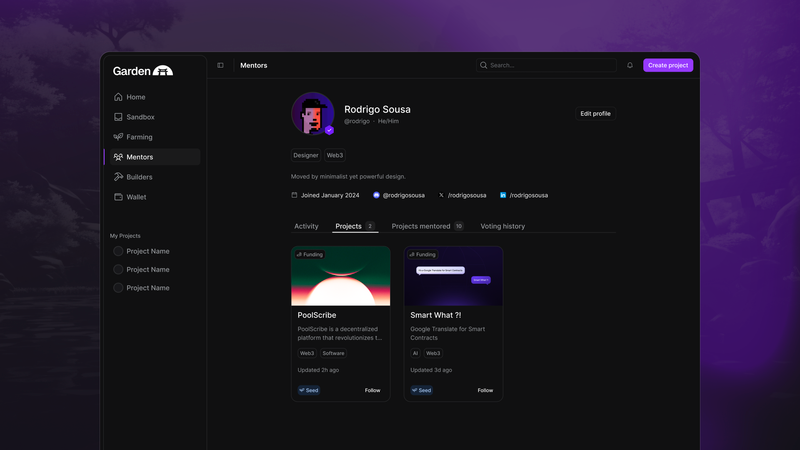
Task: Open the Voting history tab
Action: point(502,226)
